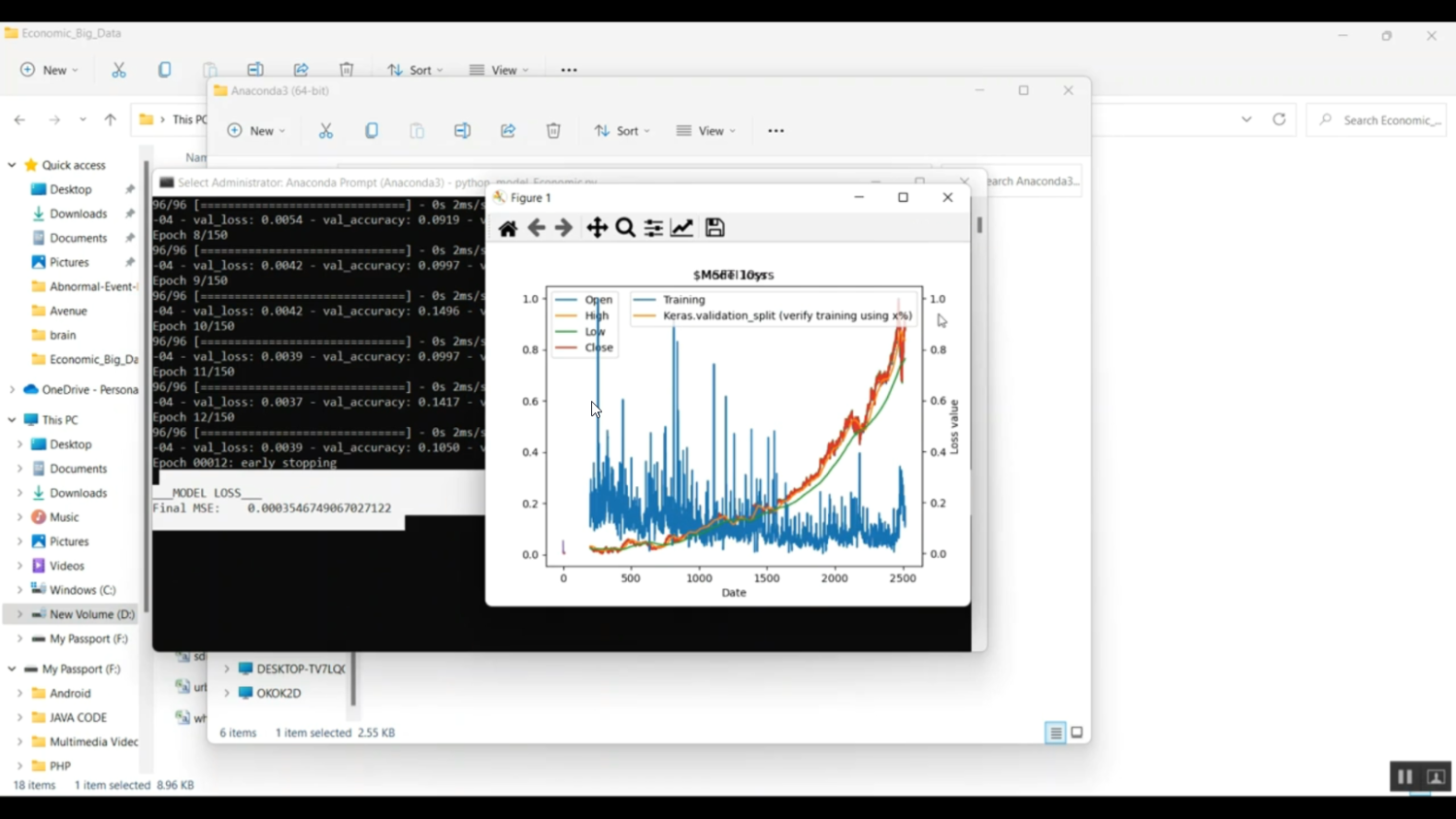This screenshot has height=819, width=1456.
Task: Open the Configure subplots settings
Action: (652, 227)
